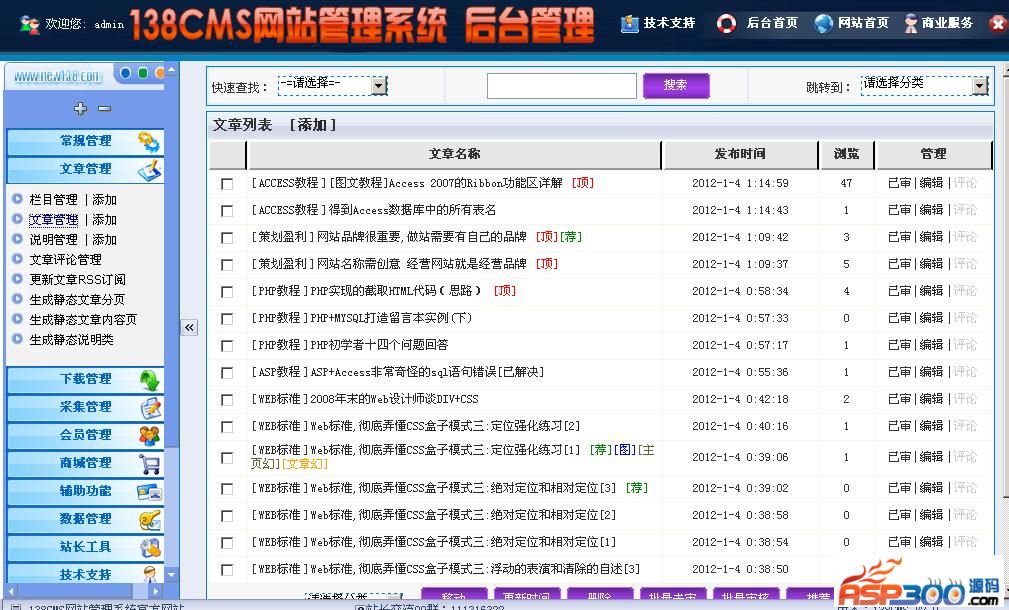
Task: Expand all menus with plus icon
Action: point(80,108)
